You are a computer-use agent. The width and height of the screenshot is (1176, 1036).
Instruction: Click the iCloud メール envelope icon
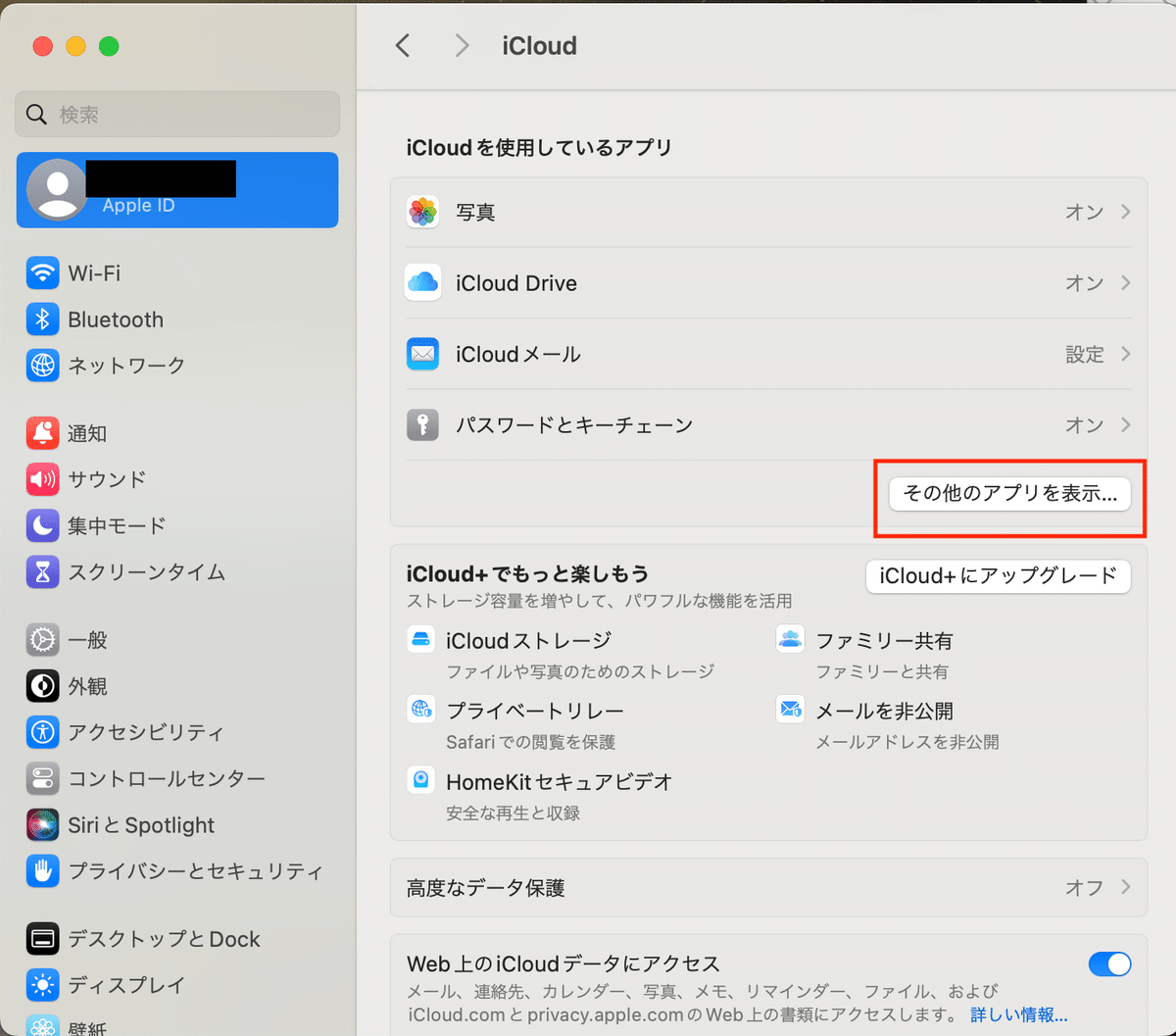tap(422, 354)
